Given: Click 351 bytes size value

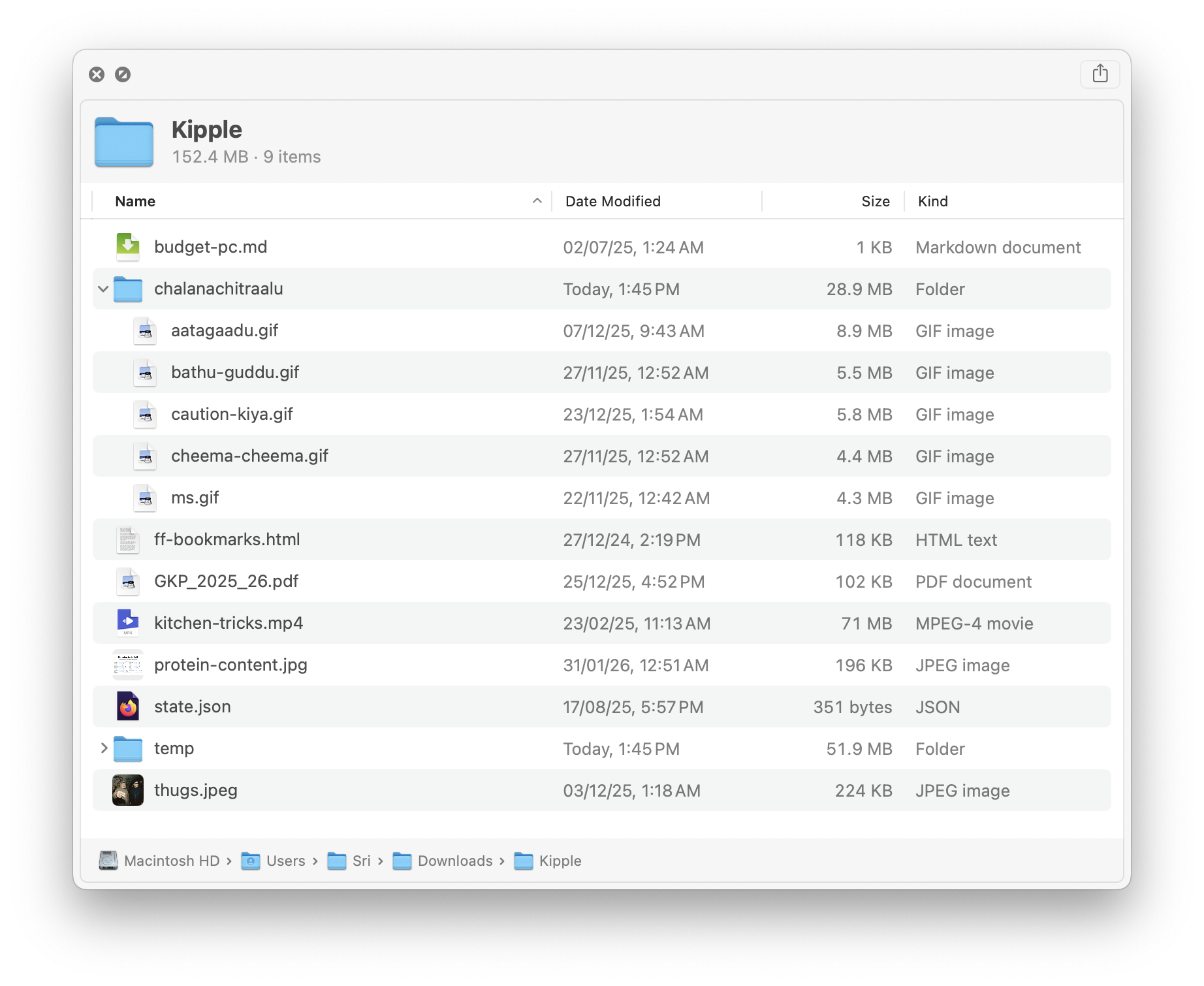Looking at the screenshot, I should click(x=853, y=707).
